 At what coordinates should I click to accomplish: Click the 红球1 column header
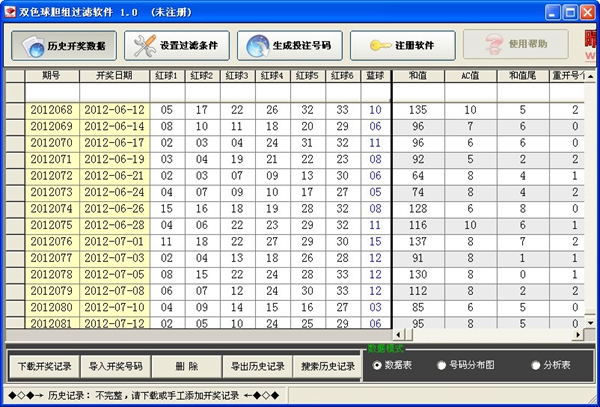tap(167, 76)
